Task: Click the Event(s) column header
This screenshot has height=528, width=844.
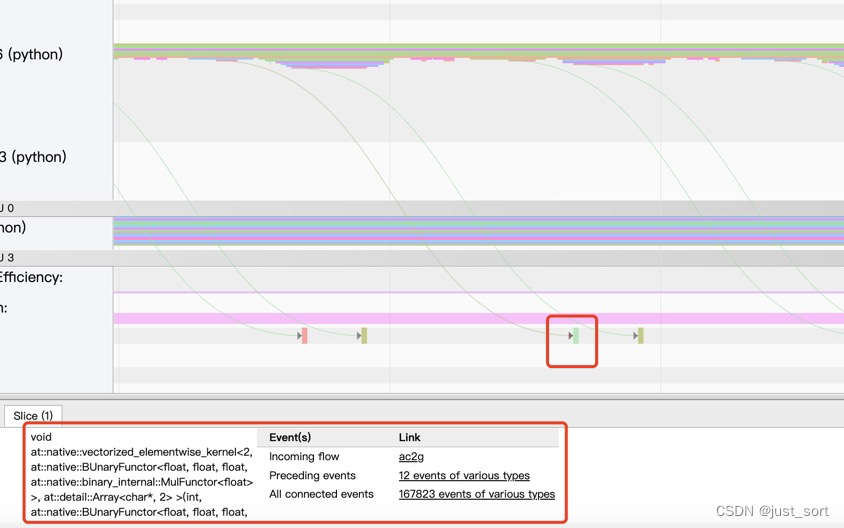Action: (290, 438)
